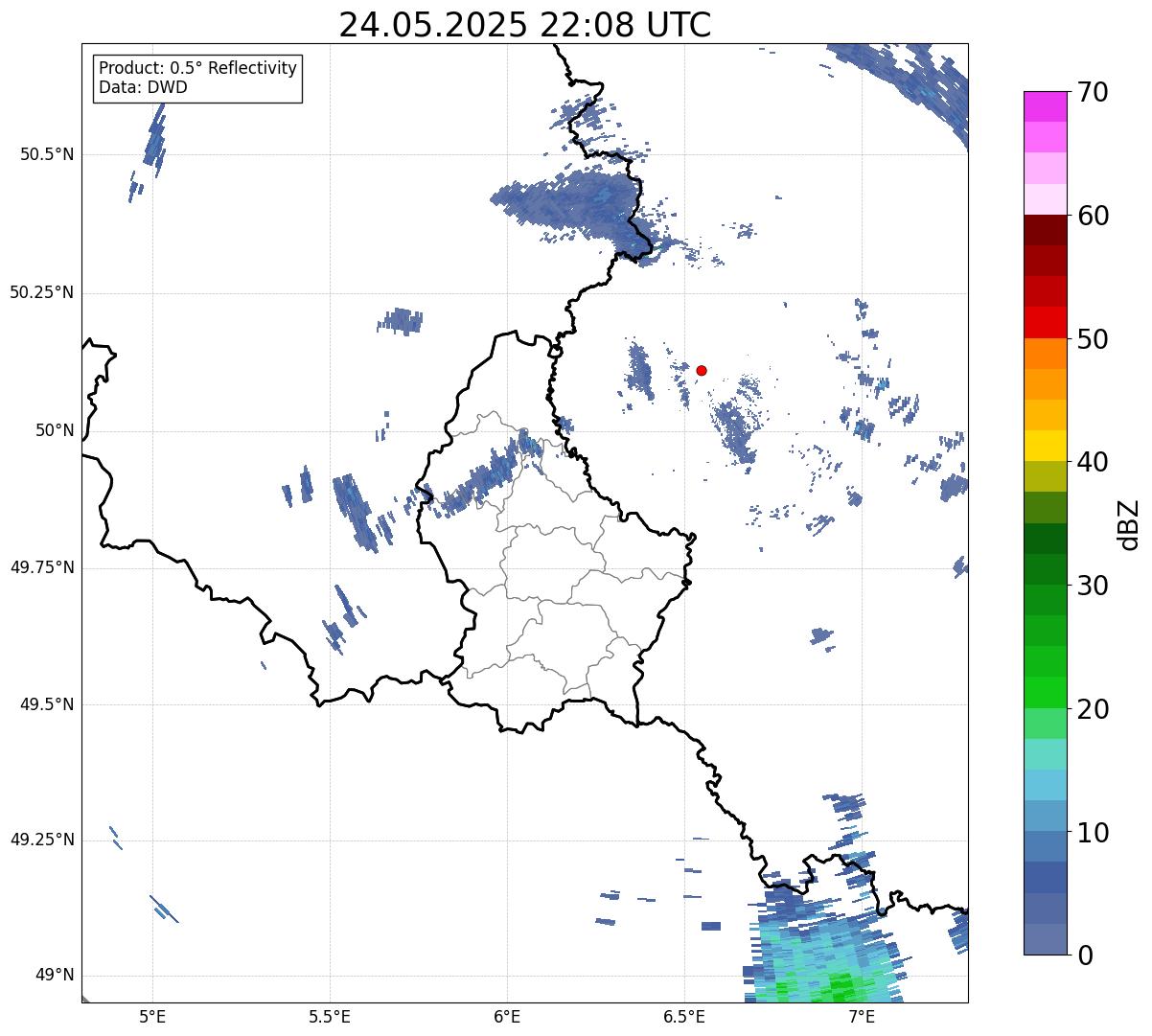Click the Product: 0.5° Reflectivity label
Viewport: 1152px width, 1036px height.
(x=197, y=69)
